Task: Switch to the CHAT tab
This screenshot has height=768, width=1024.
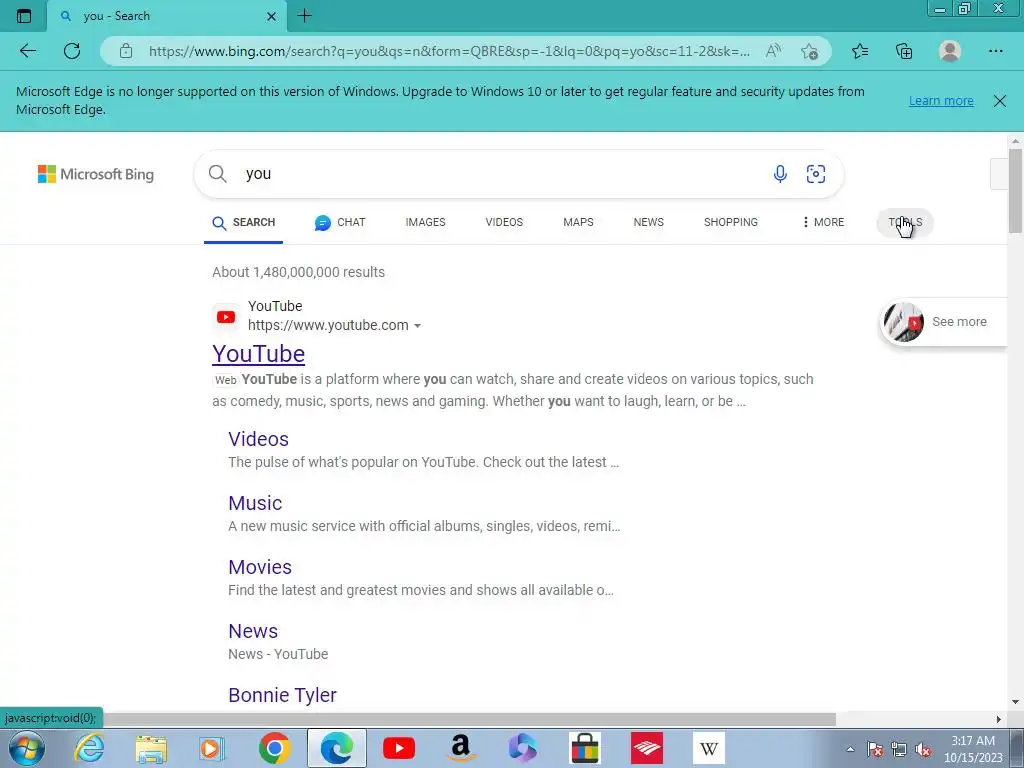Action: (x=340, y=222)
